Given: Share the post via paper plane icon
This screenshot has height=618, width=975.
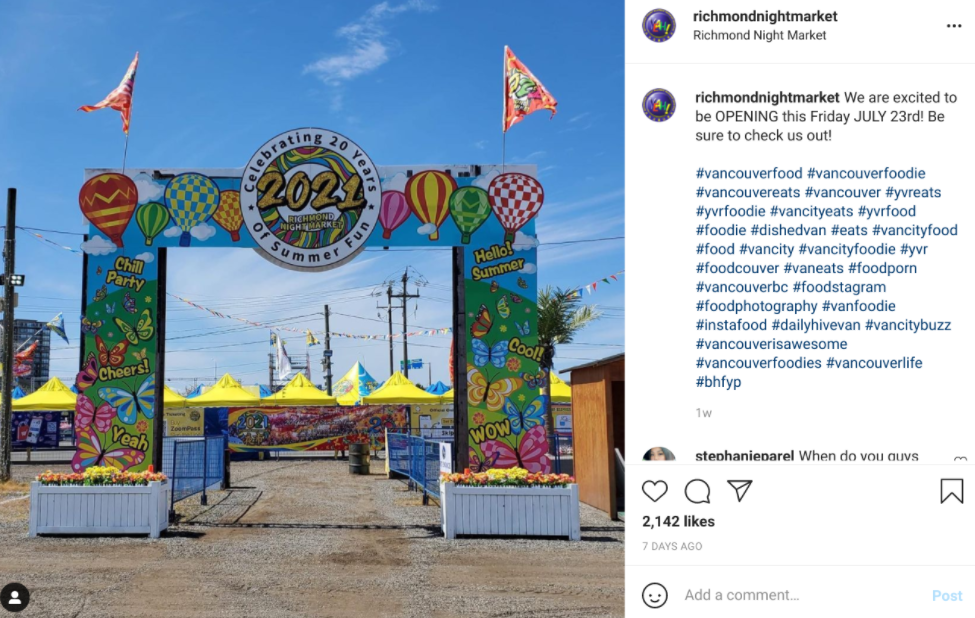Looking at the screenshot, I should (740, 491).
